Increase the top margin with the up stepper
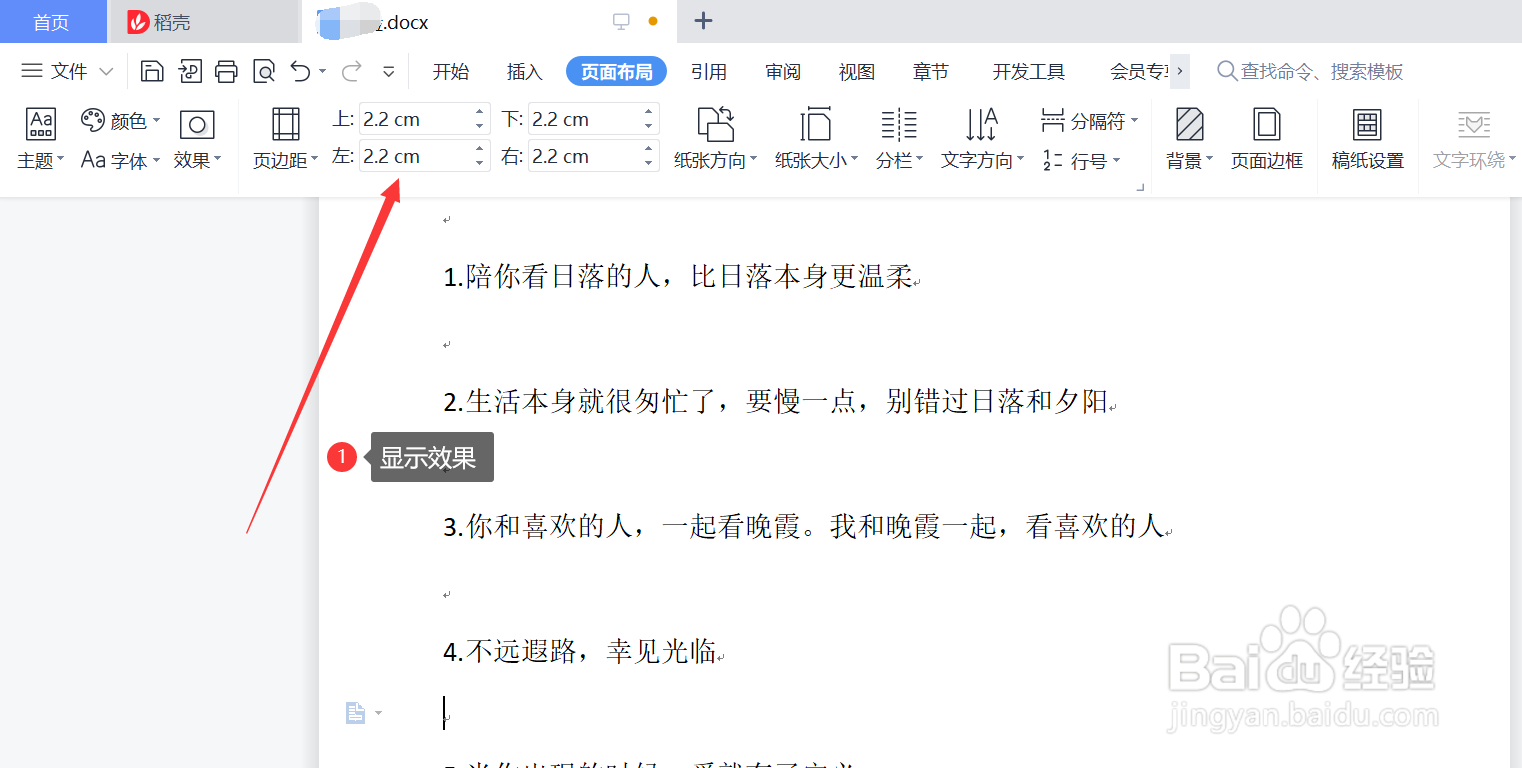Image resolution: width=1522 pixels, height=768 pixels. [x=480, y=112]
